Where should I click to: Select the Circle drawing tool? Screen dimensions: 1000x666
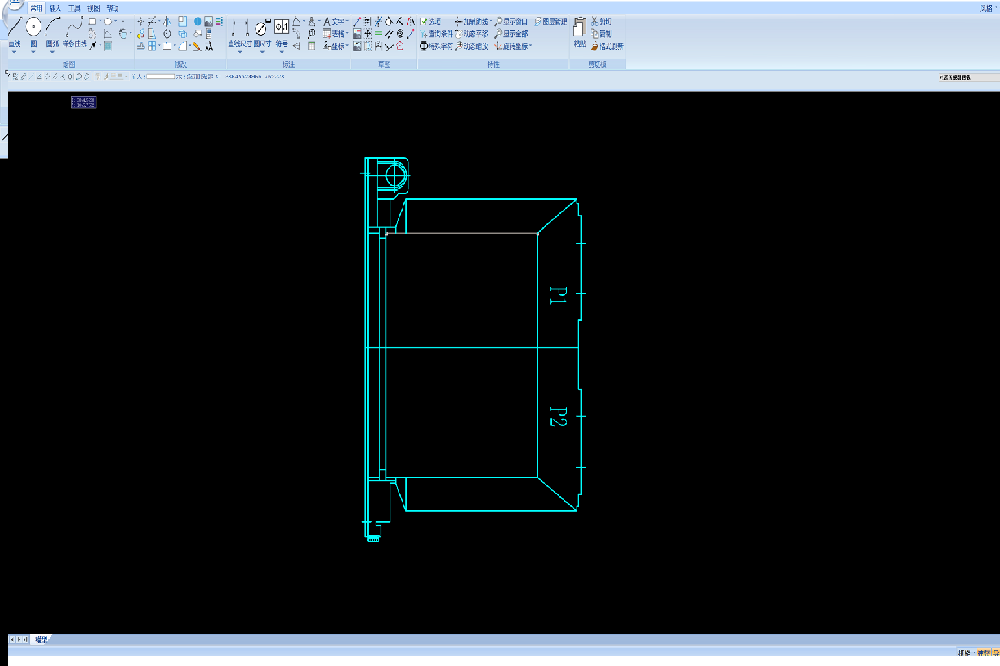(34, 27)
